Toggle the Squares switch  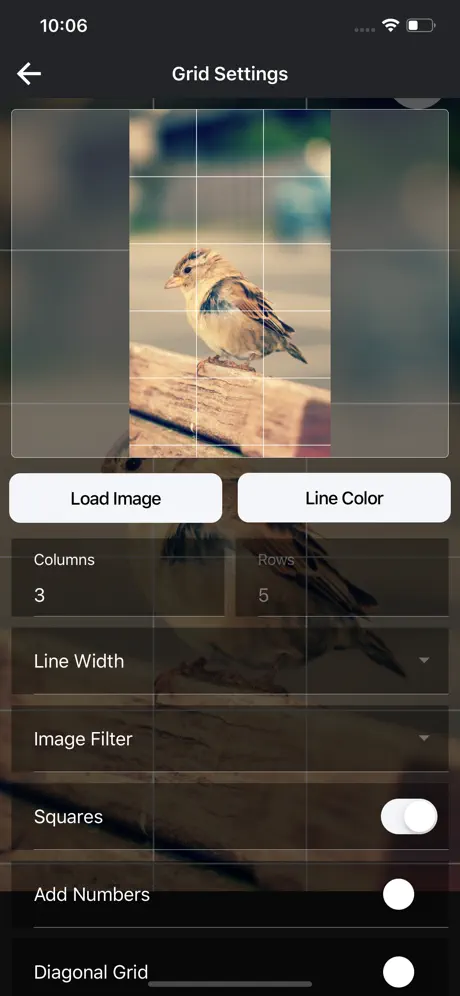click(x=409, y=816)
